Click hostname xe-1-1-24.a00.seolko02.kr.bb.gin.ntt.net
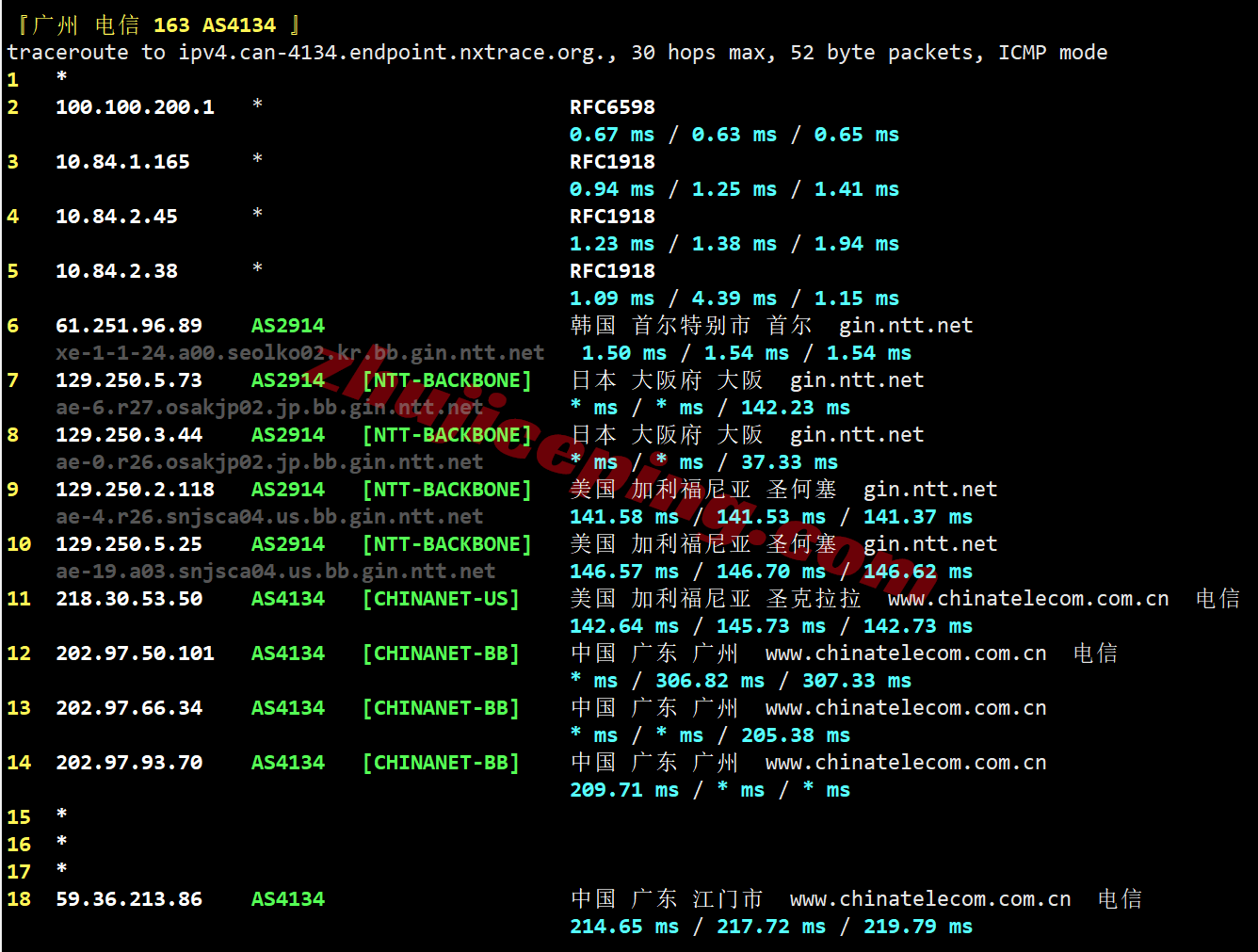Image resolution: width=1258 pixels, height=952 pixels. [x=299, y=353]
